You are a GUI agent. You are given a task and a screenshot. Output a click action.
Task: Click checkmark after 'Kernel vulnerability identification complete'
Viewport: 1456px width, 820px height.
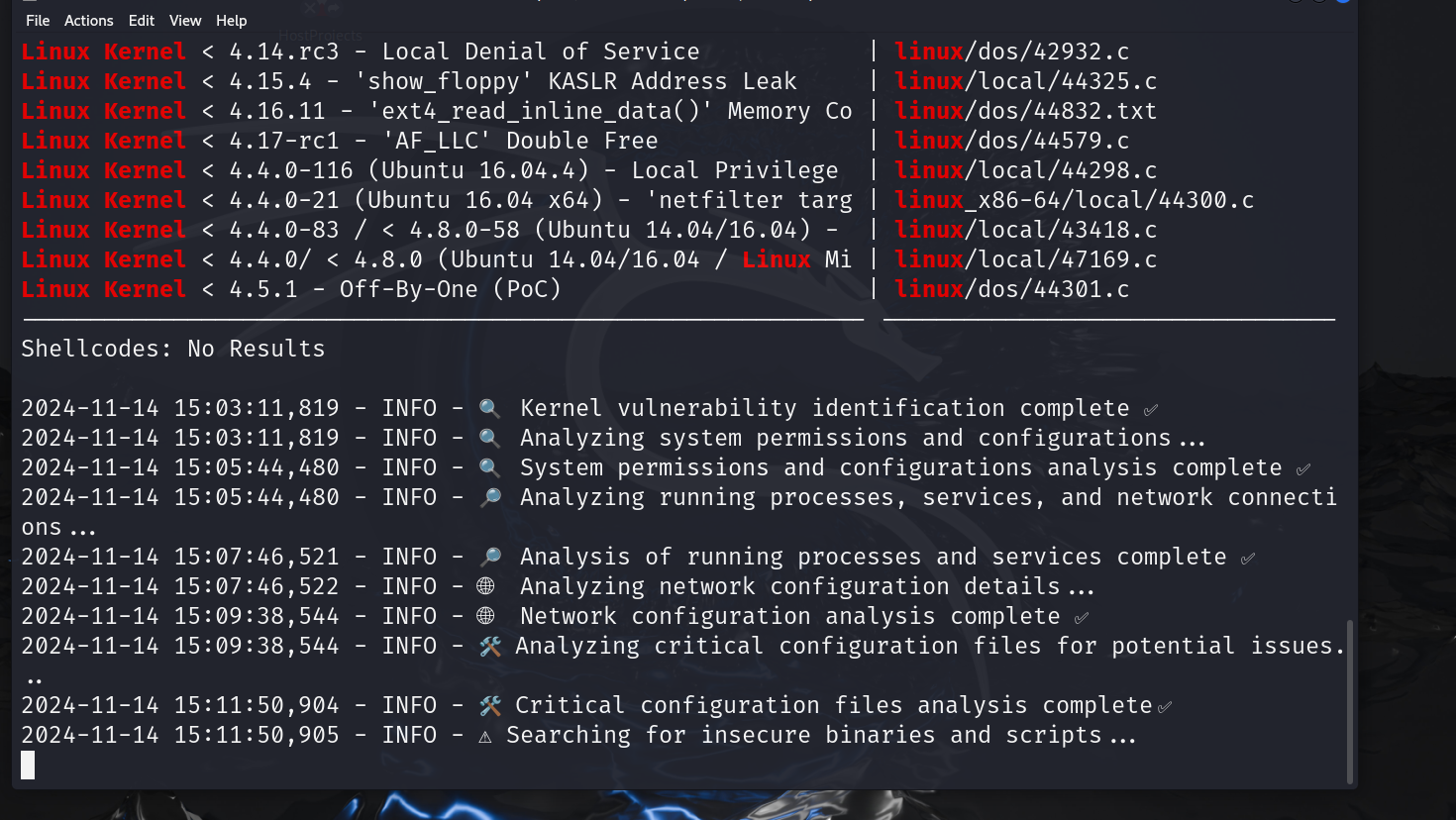point(1150,410)
